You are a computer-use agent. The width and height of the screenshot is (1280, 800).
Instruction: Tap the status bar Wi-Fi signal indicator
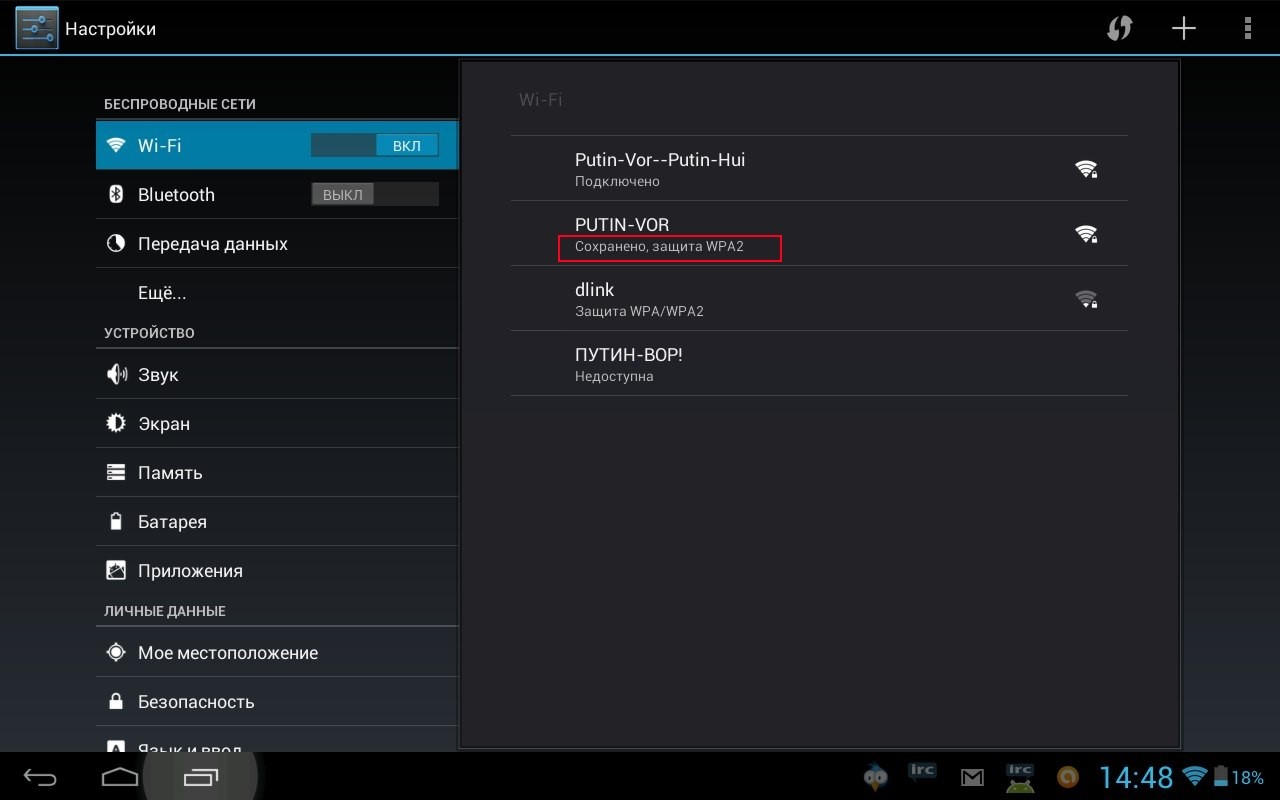point(1194,777)
